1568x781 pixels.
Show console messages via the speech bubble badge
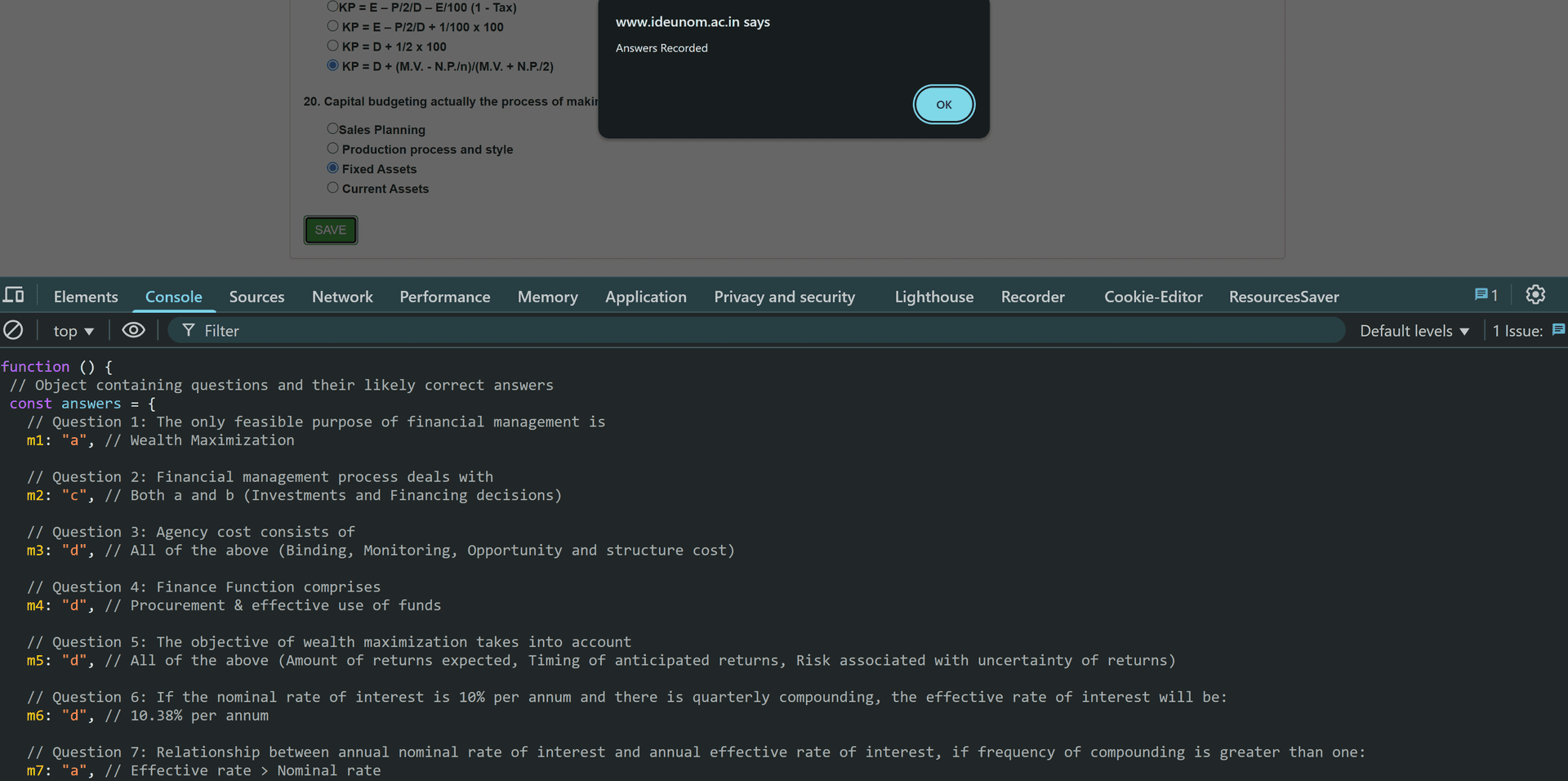coord(1486,295)
